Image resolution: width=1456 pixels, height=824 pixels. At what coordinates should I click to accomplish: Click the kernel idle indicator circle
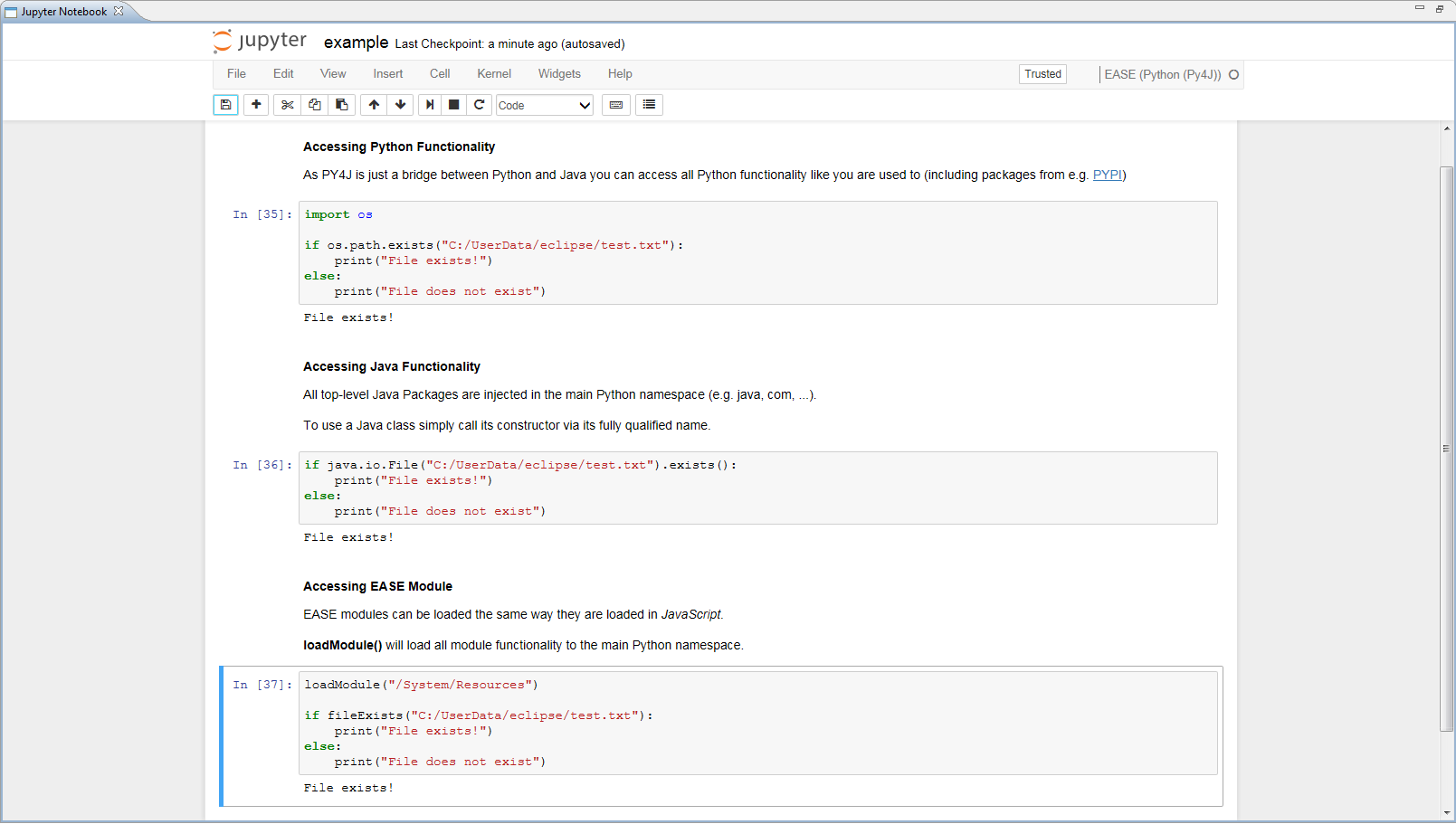[x=1233, y=74]
